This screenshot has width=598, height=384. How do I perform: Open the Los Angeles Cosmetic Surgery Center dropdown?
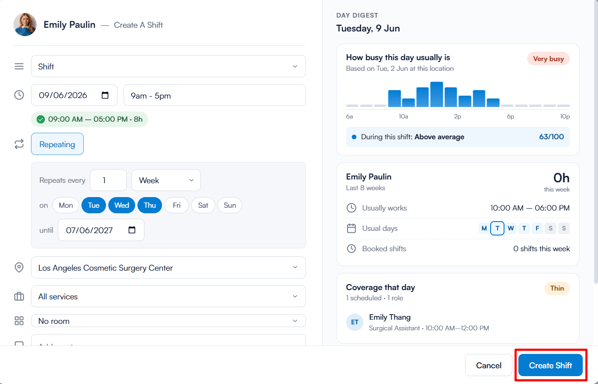[168, 268]
